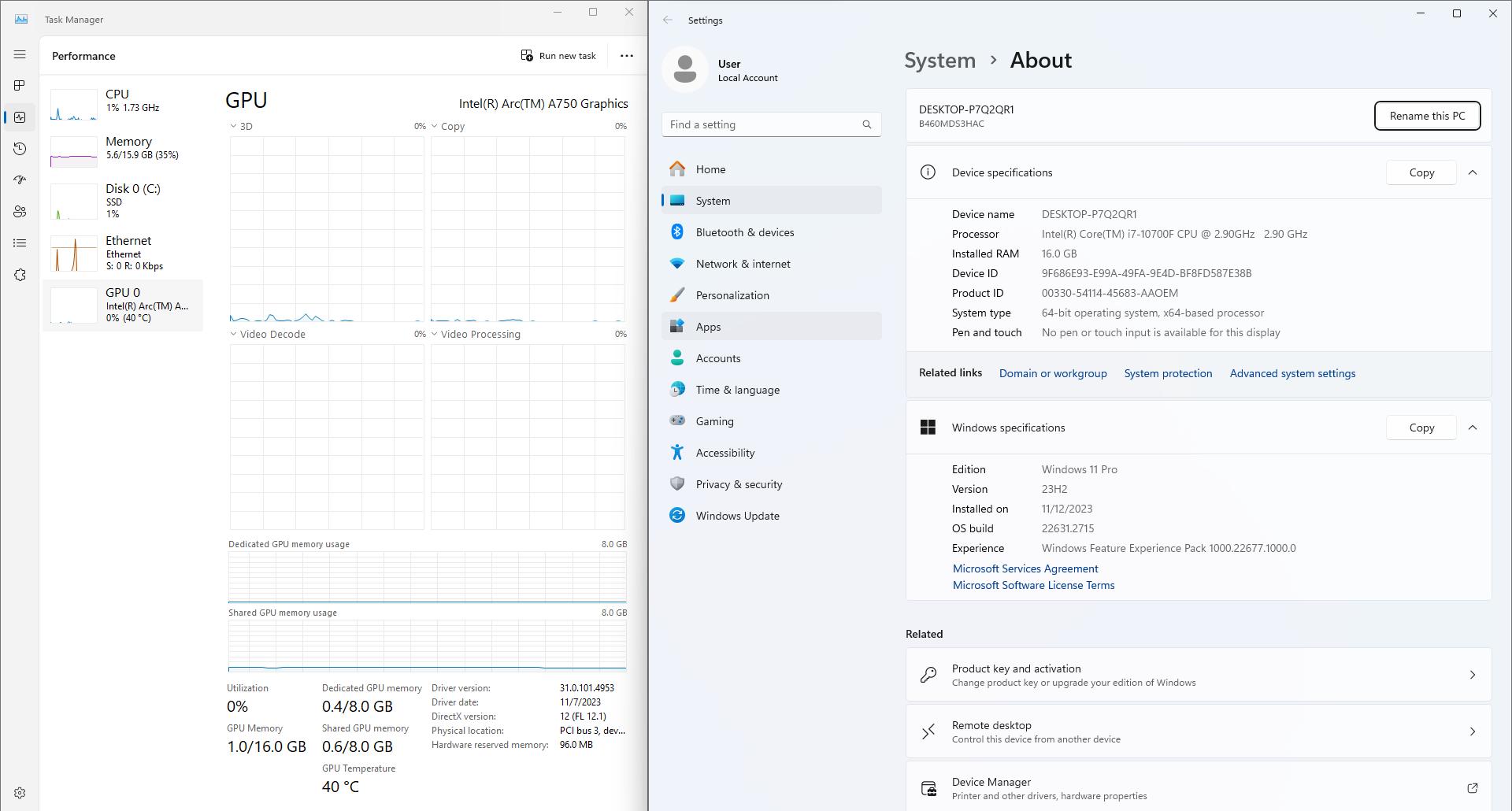Open Processes page icon in Task Manager

point(20,85)
